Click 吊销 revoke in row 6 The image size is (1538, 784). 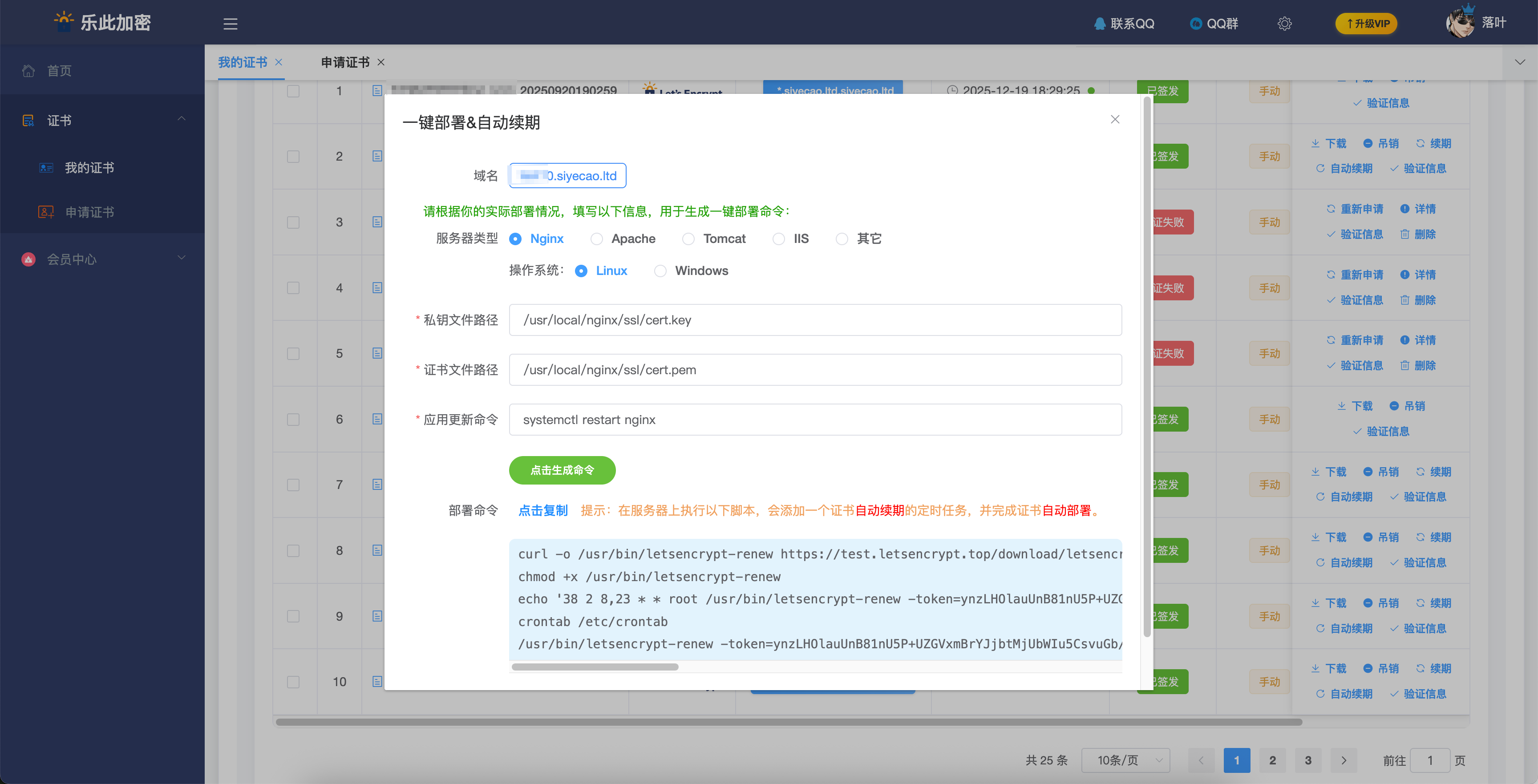click(x=1407, y=406)
